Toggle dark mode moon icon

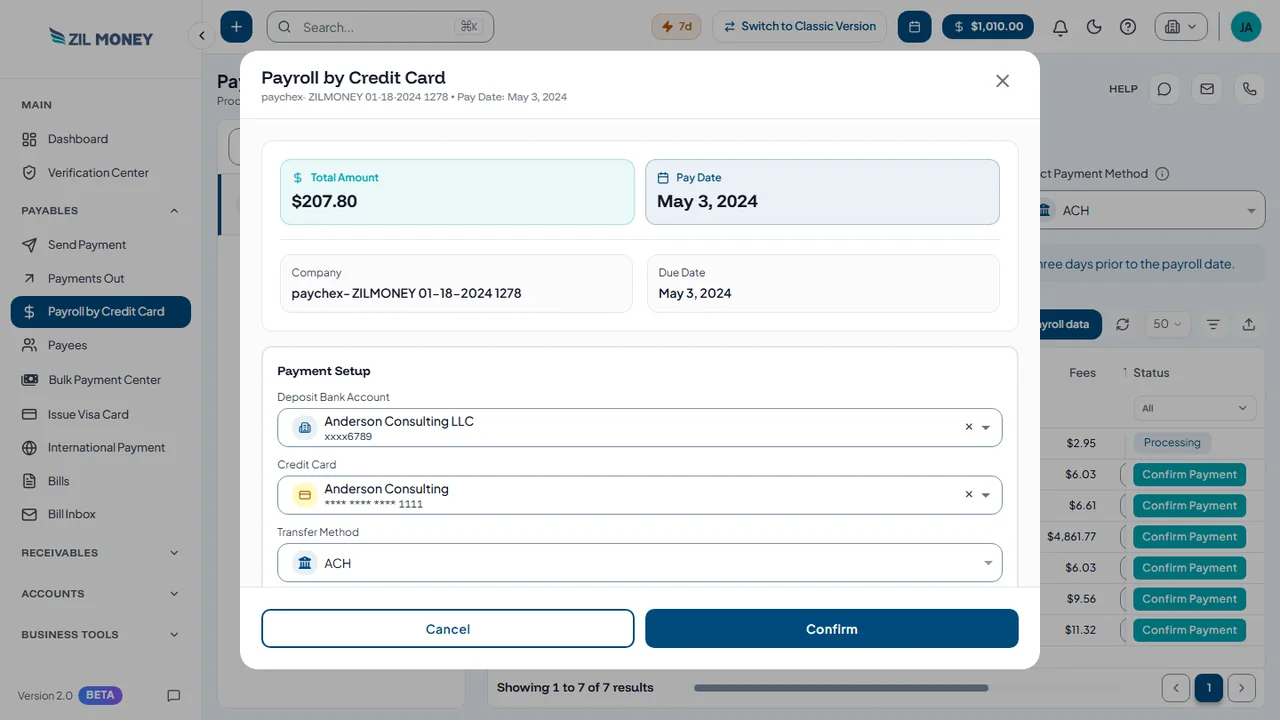pos(1094,27)
